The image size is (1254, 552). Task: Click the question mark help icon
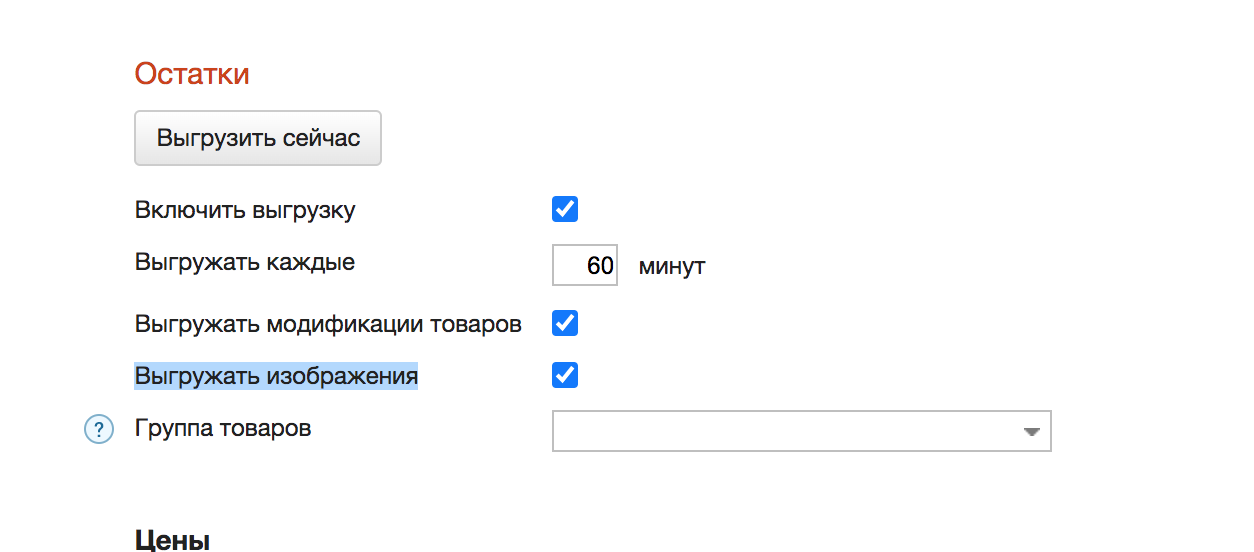[99, 431]
